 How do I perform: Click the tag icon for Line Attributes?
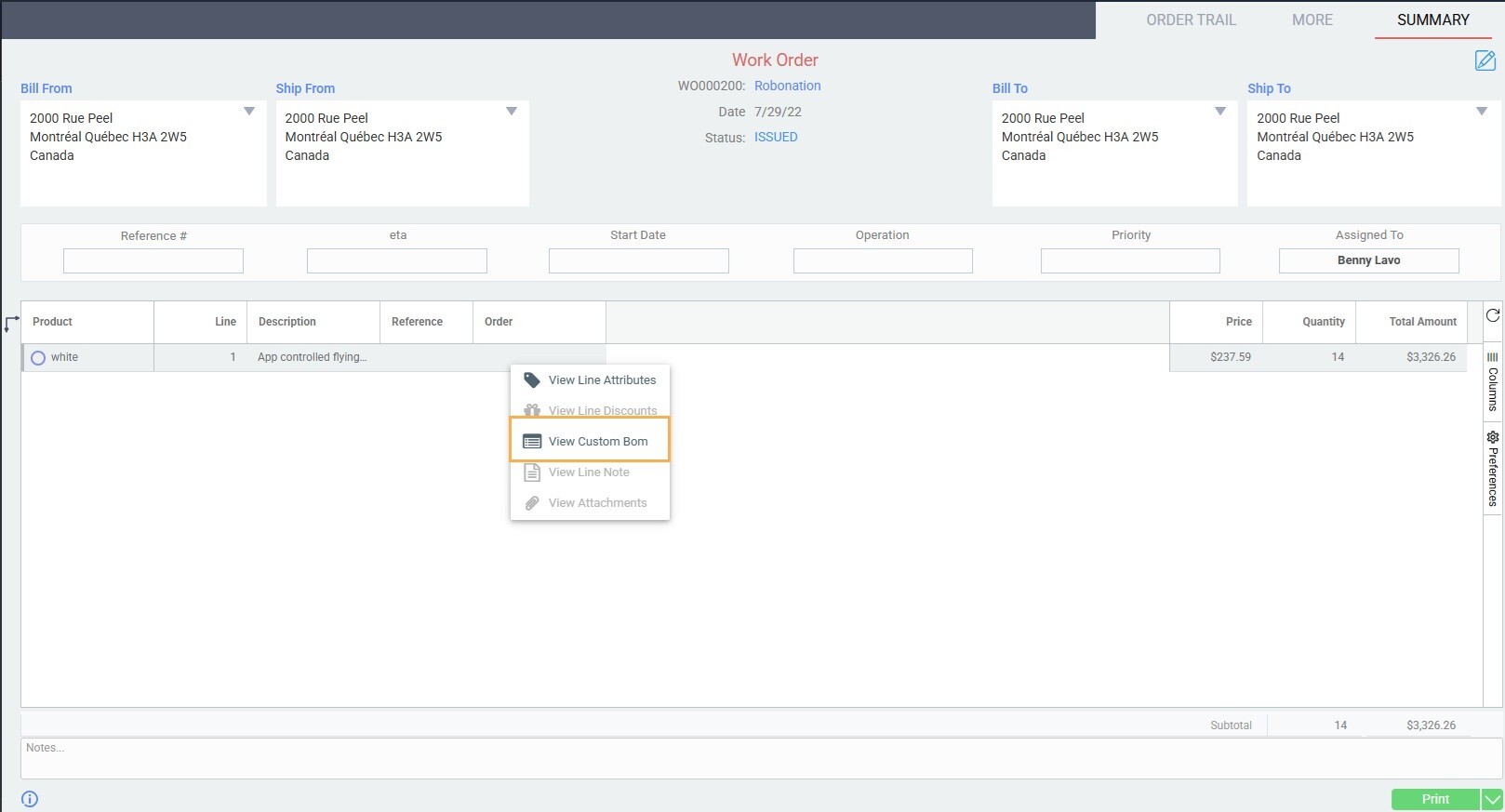coord(532,380)
